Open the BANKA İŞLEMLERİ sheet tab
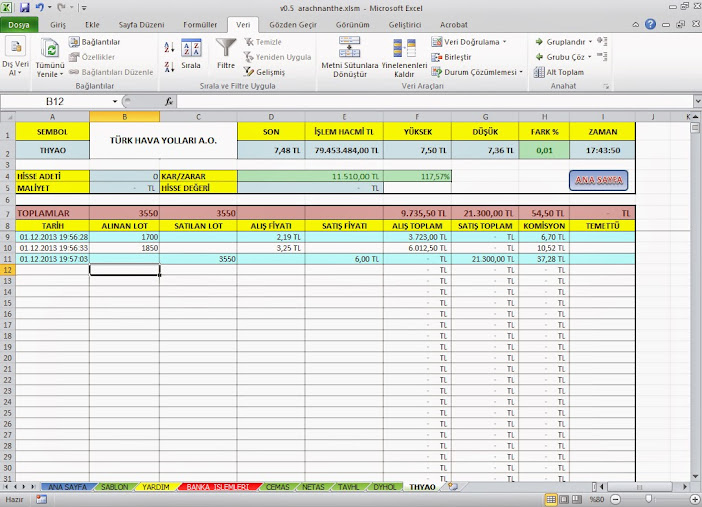 (x=218, y=487)
